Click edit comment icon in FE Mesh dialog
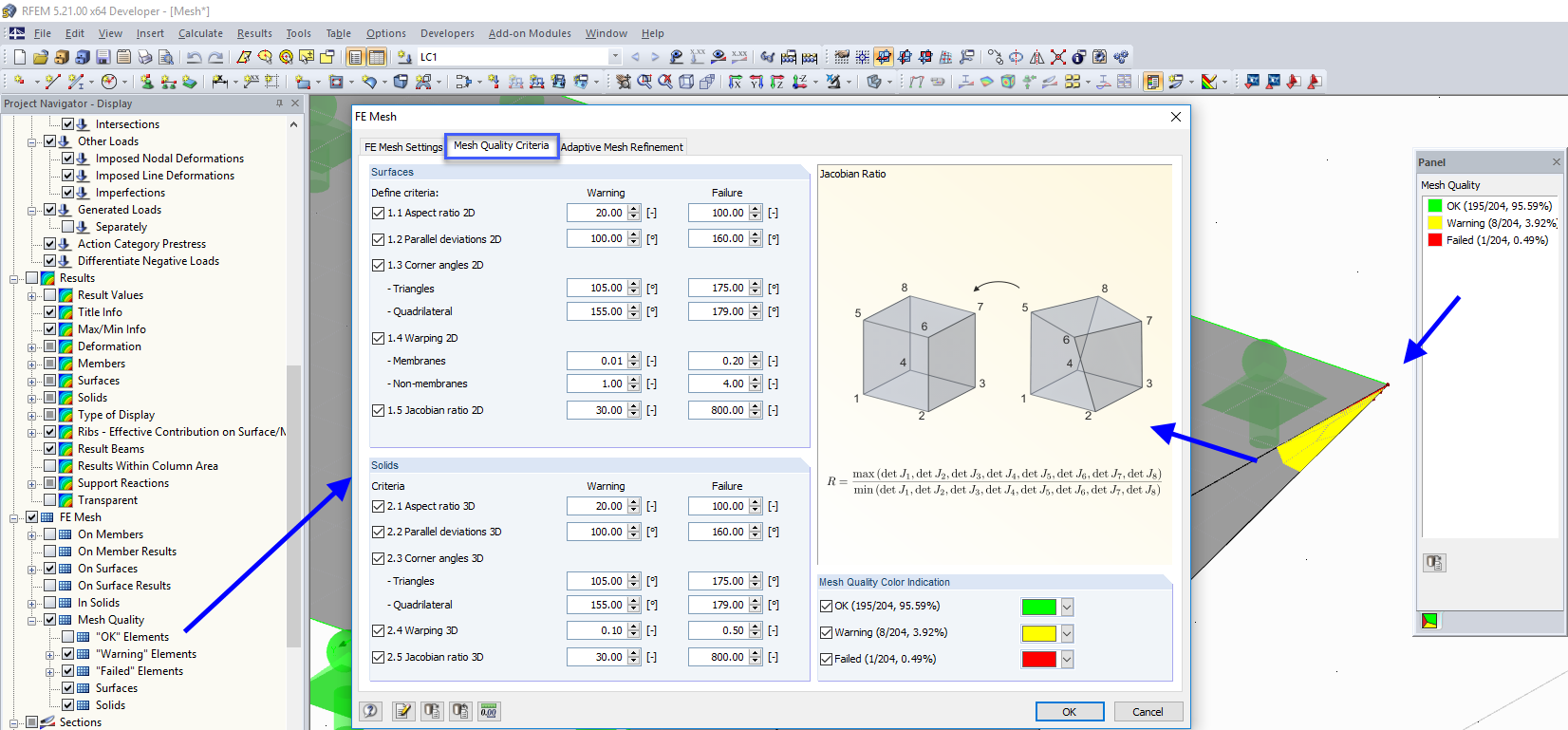Image resolution: width=1568 pixels, height=730 pixels. tap(403, 711)
